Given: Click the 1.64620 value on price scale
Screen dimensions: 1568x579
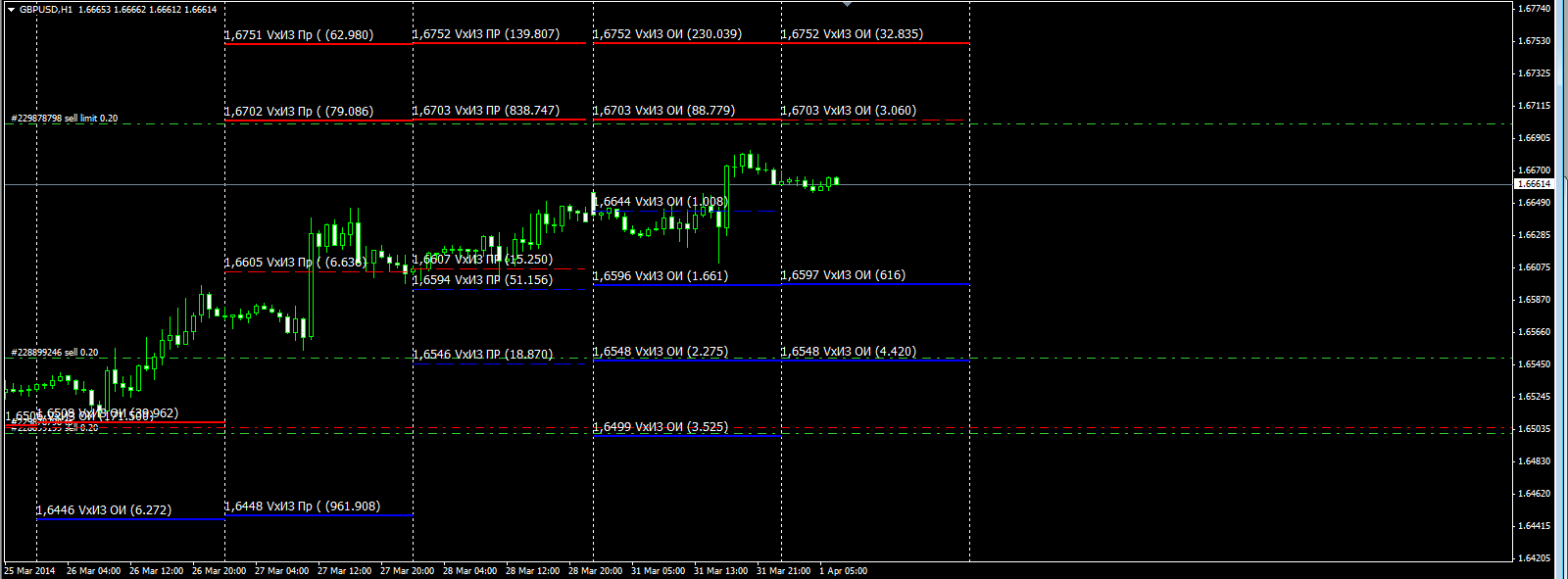Looking at the screenshot, I should pos(1535,494).
